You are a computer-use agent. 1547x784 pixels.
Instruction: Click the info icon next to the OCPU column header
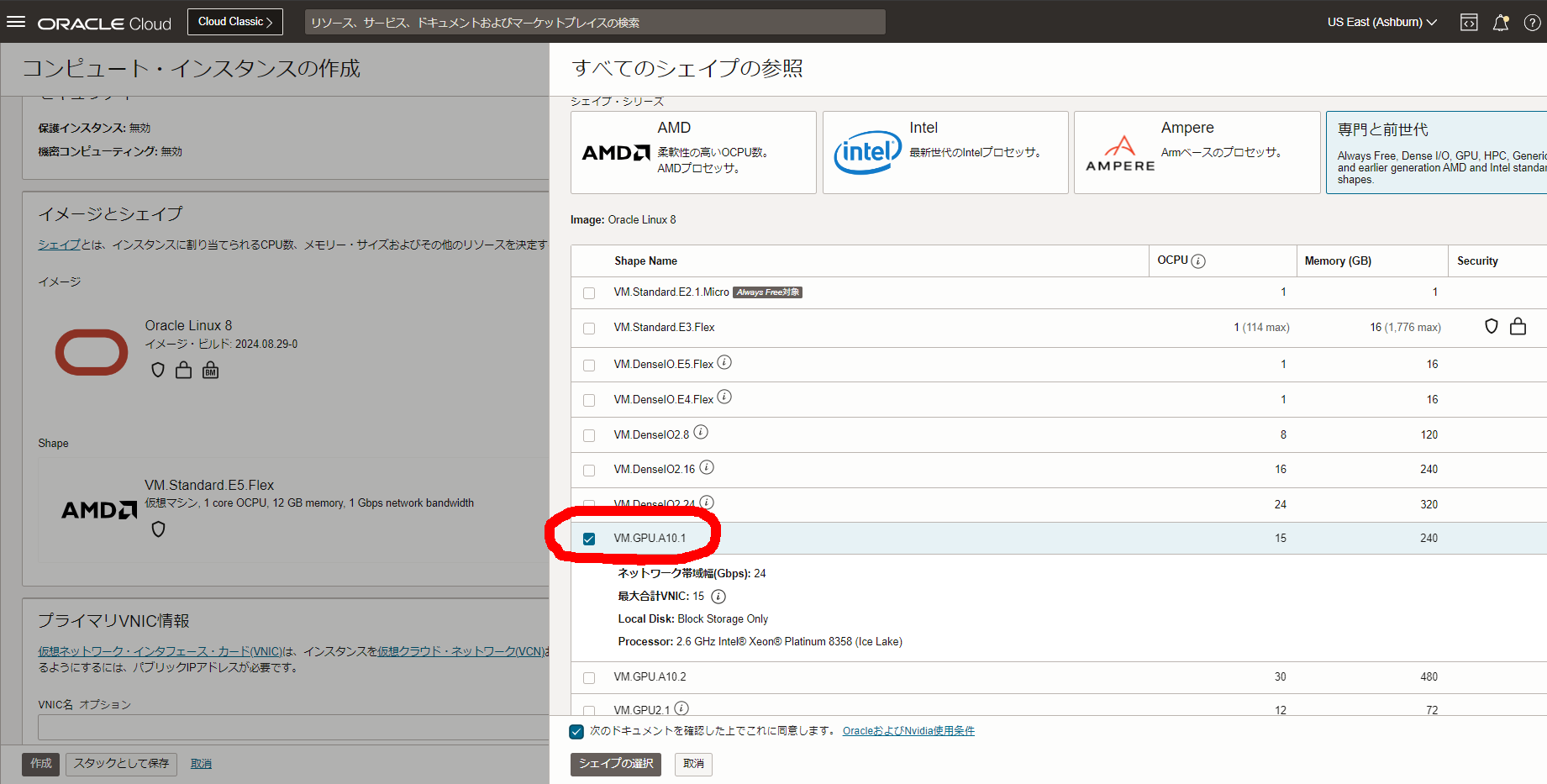point(1199,260)
